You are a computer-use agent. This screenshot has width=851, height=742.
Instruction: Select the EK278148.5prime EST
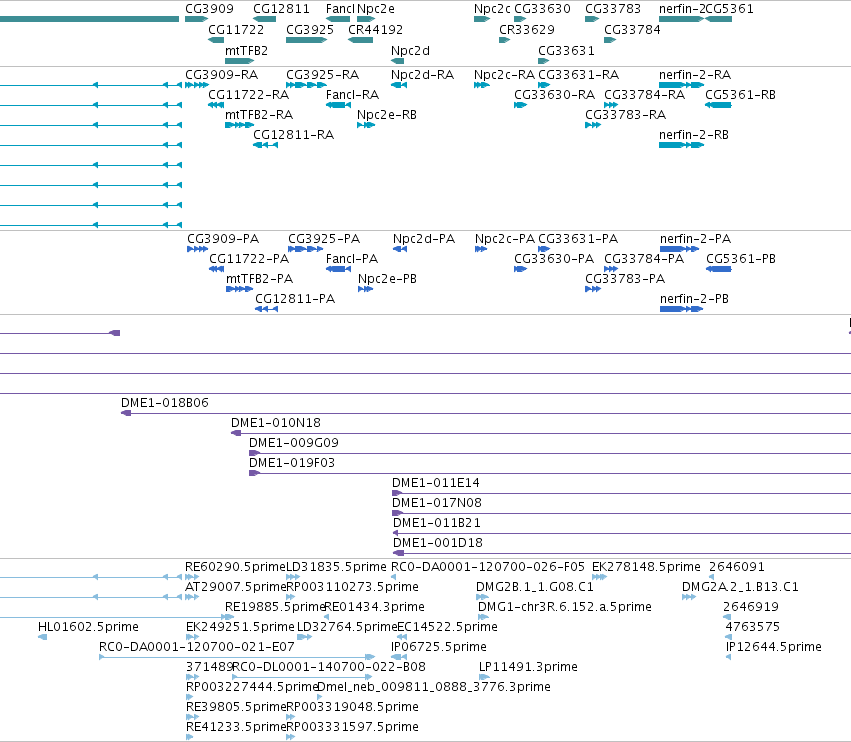pos(599,577)
